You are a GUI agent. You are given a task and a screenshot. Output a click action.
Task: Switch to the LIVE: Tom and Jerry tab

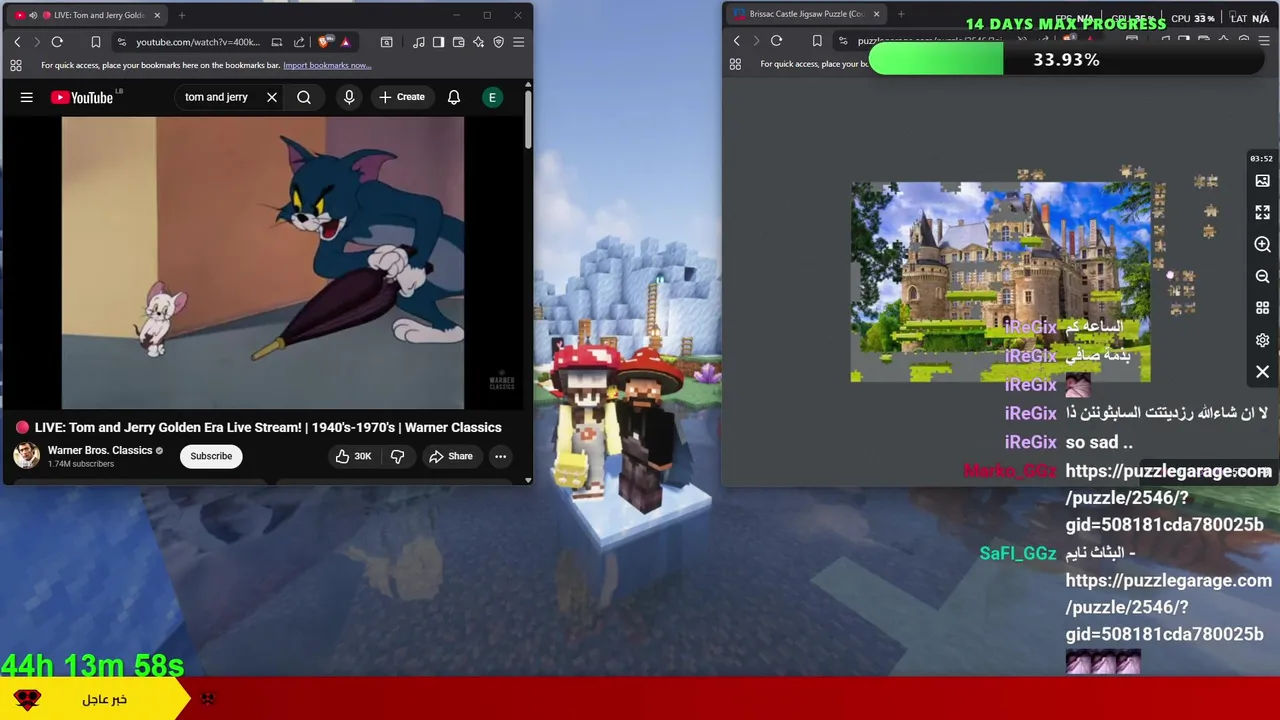pos(88,15)
